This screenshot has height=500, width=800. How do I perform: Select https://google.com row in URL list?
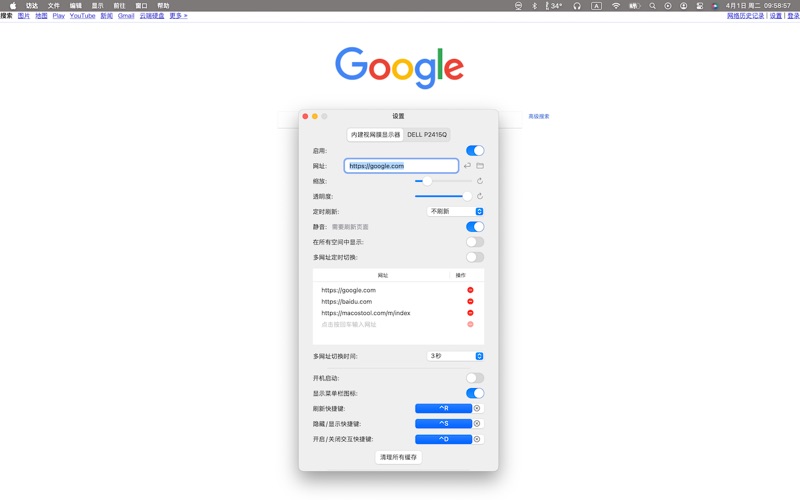tap(348, 290)
